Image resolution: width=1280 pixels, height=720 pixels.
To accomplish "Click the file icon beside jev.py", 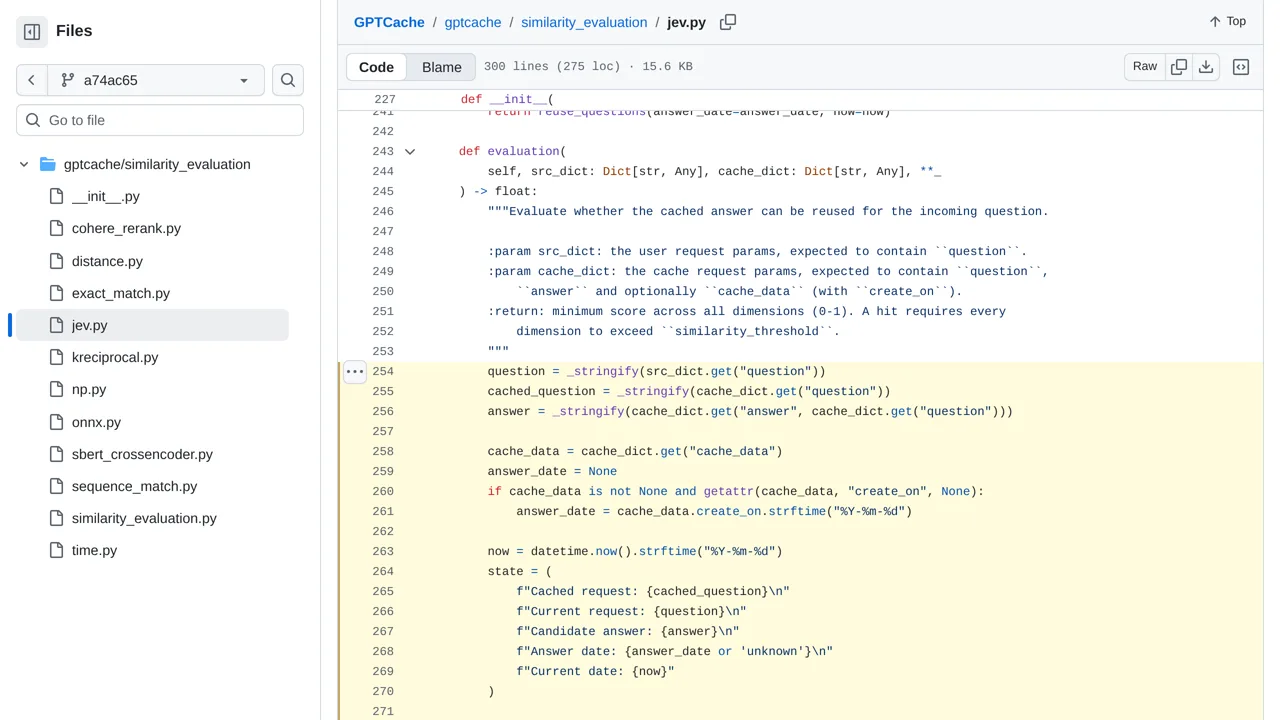I will (57, 325).
